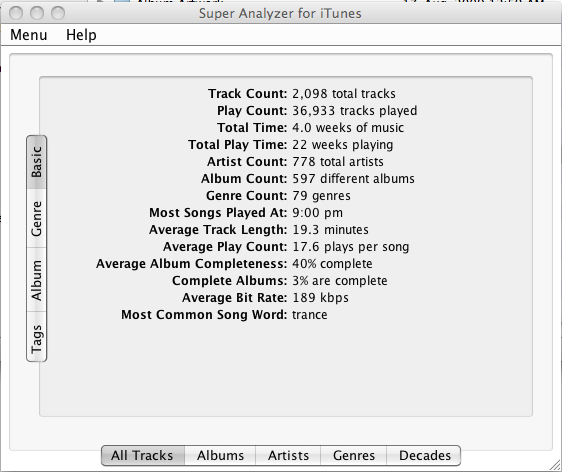Click the window resize grip corner
The height and width of the screenshot is (472, 562).
point(555,465)
